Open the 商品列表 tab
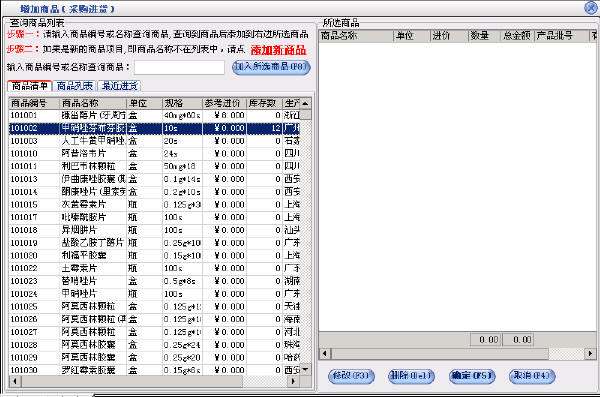 (x=75, y=86)
